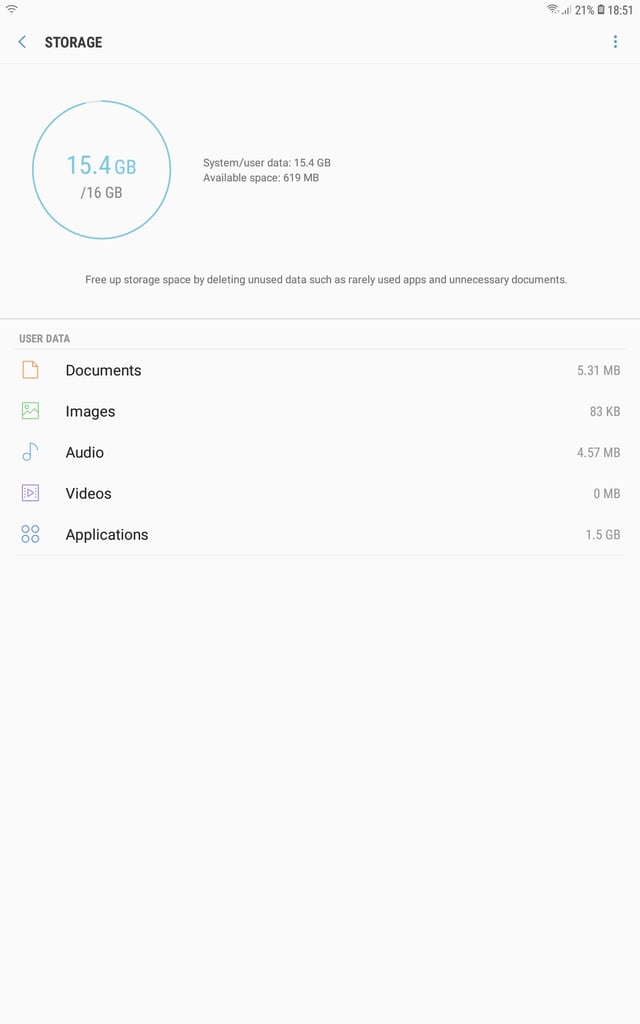This screenshot has height=1024, width=640.
Task: Tap the Videos play icon
Action: click(x=30, y=493)
